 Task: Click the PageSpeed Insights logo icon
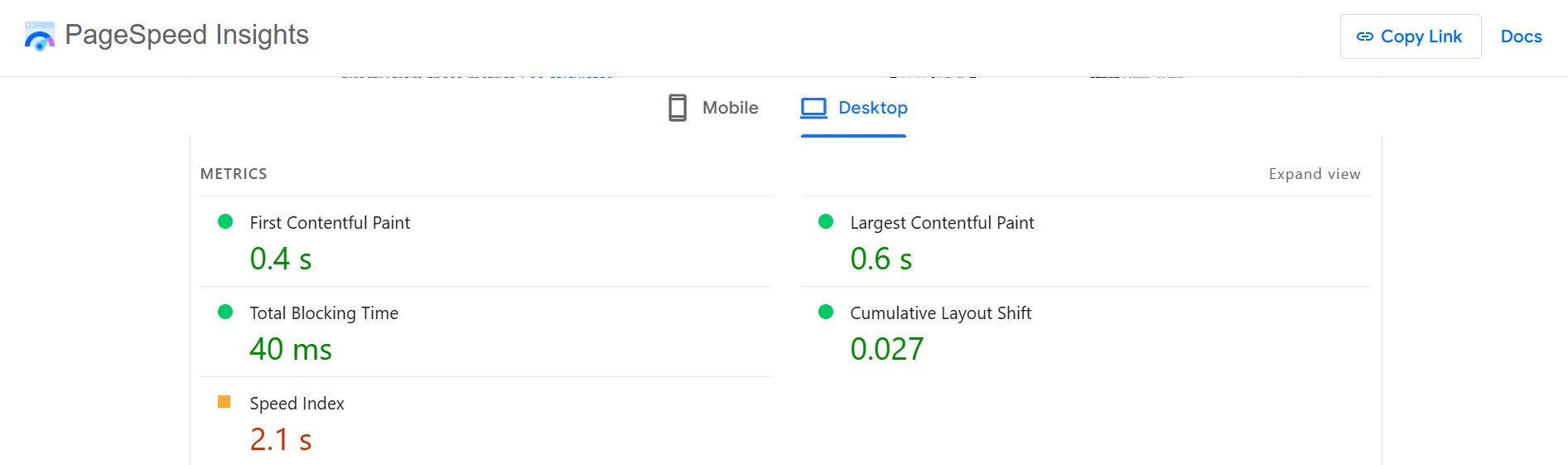(40, 36)
